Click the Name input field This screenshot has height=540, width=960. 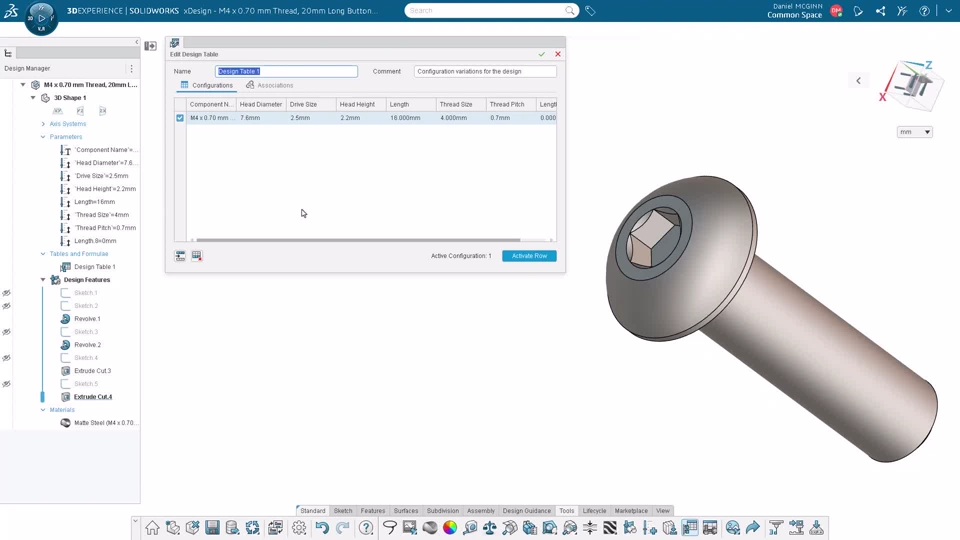click(x=287, y=71)
